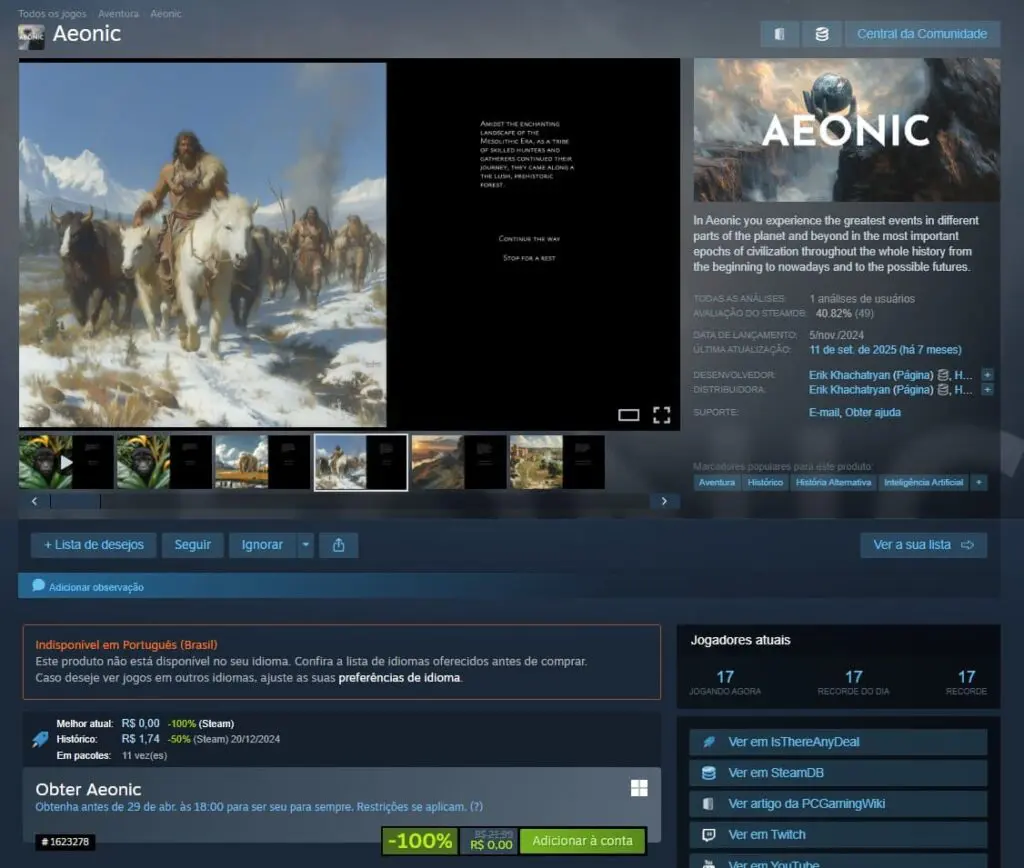Open Central da Comunidade
The image size is (1024, 868).
(921, 34)
